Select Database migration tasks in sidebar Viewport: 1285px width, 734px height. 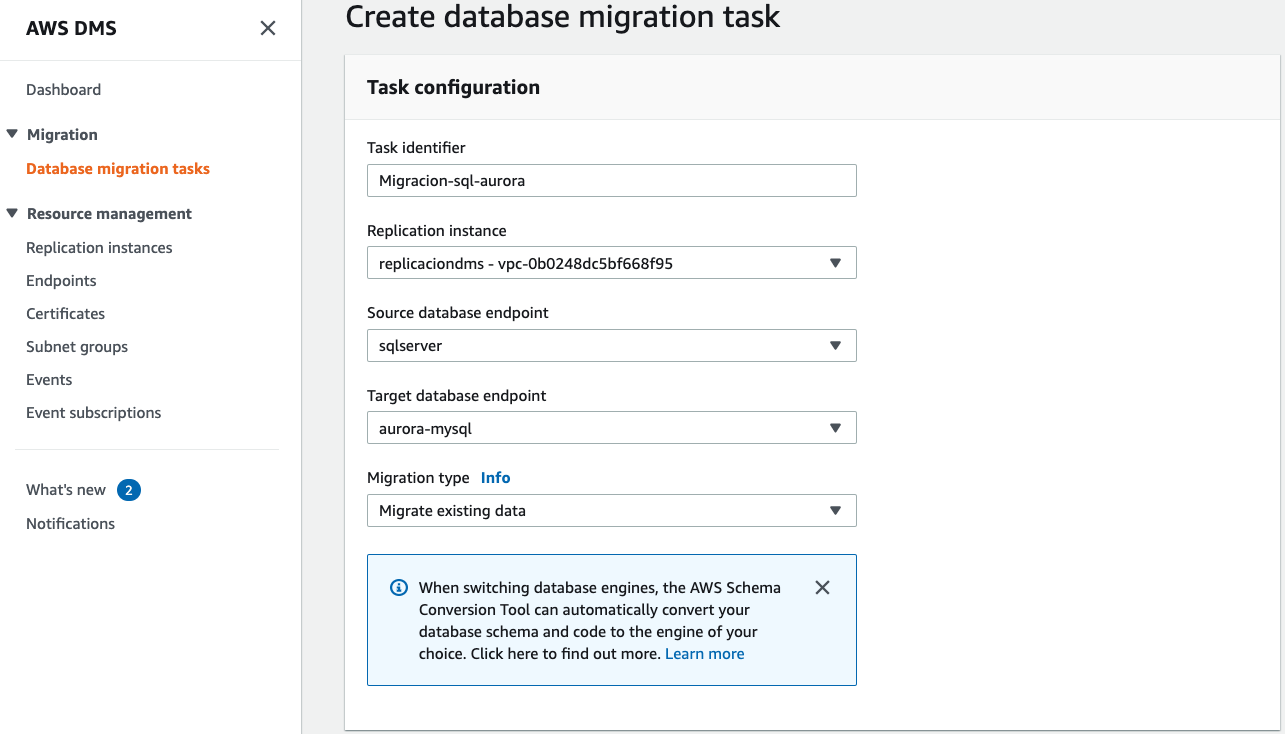coord(118,169)
